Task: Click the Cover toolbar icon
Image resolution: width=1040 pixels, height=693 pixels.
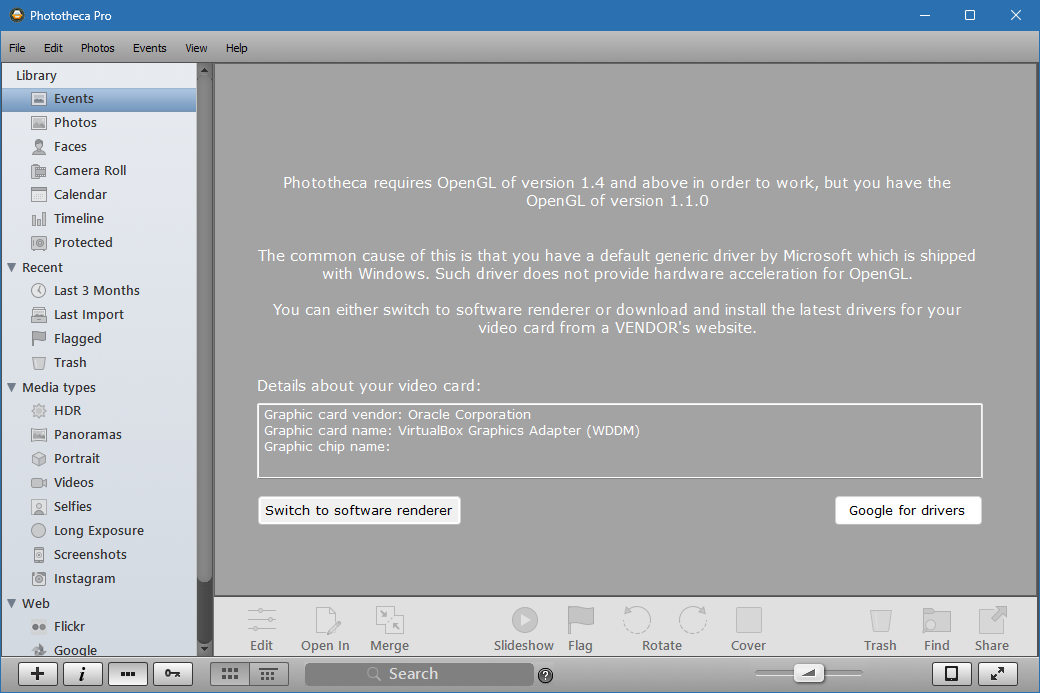Action: 749,621
